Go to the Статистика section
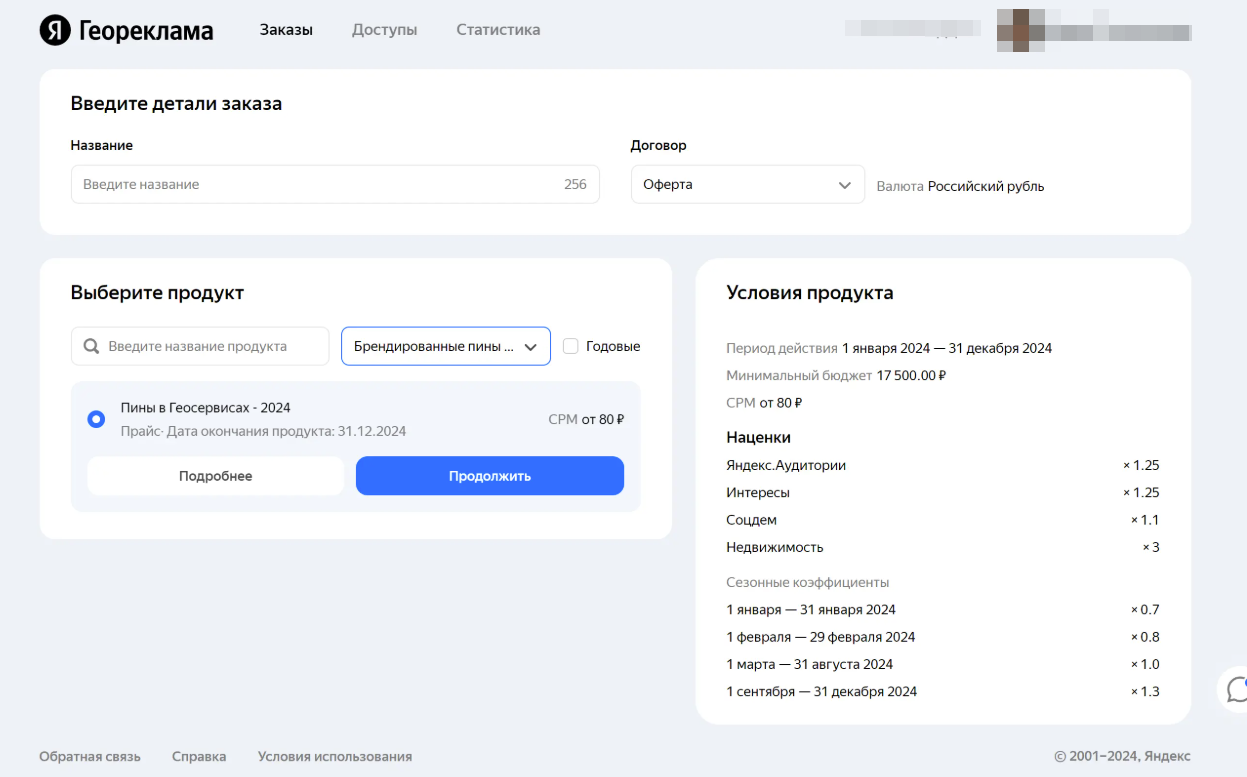 click(497, 29)
